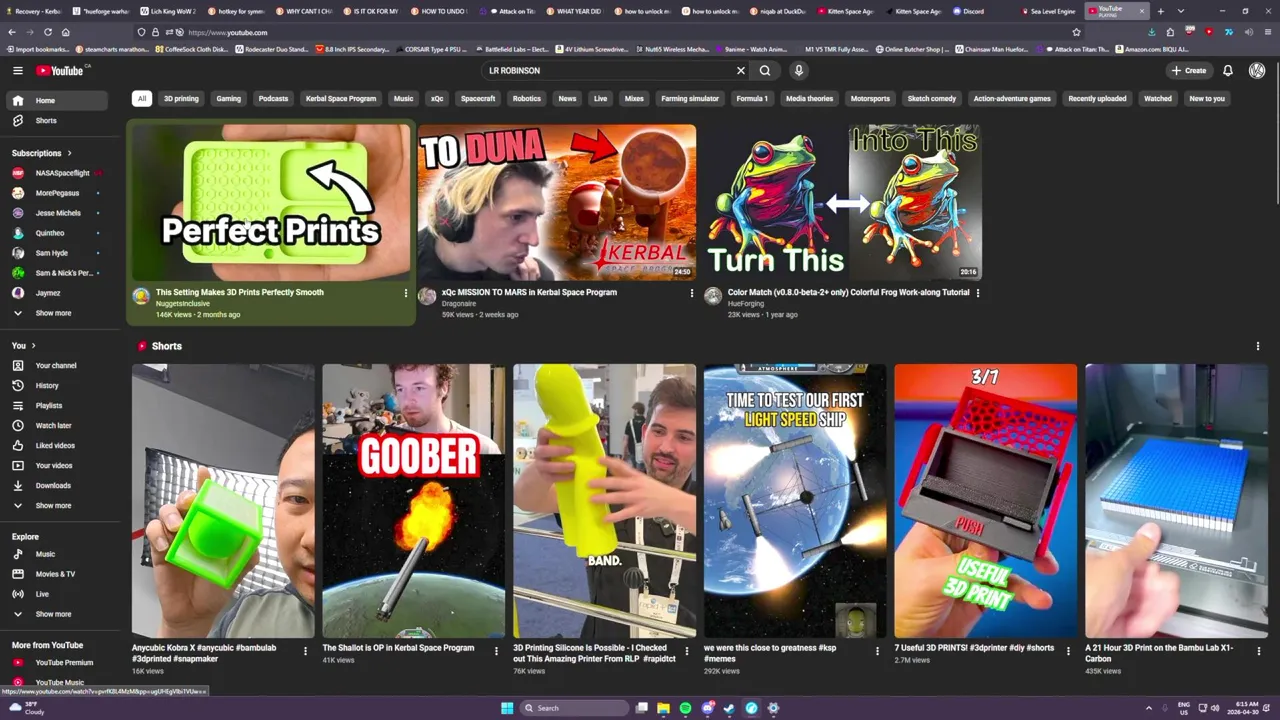
Task: Open YouTube Premium link
Action: 57,662
